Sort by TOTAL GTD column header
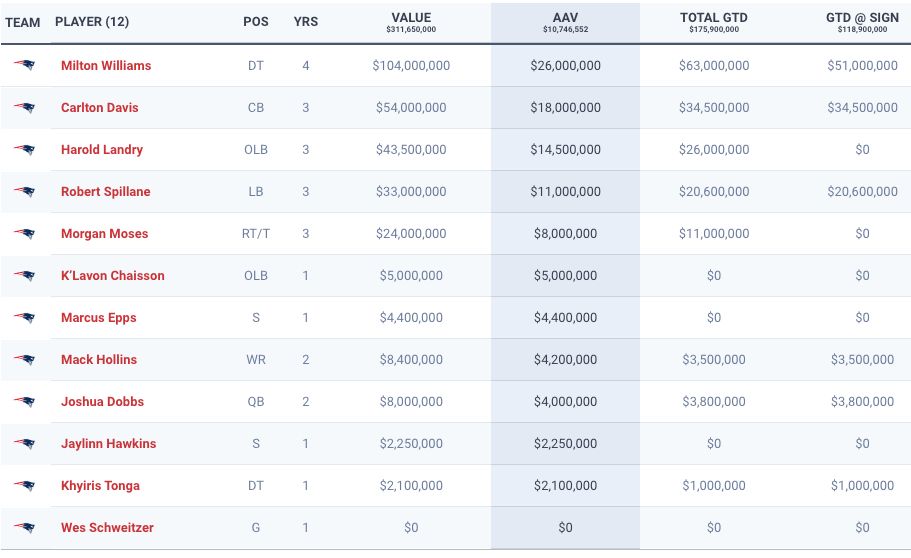This screenshot has width=911, height=558. click(x=713, y=18)
